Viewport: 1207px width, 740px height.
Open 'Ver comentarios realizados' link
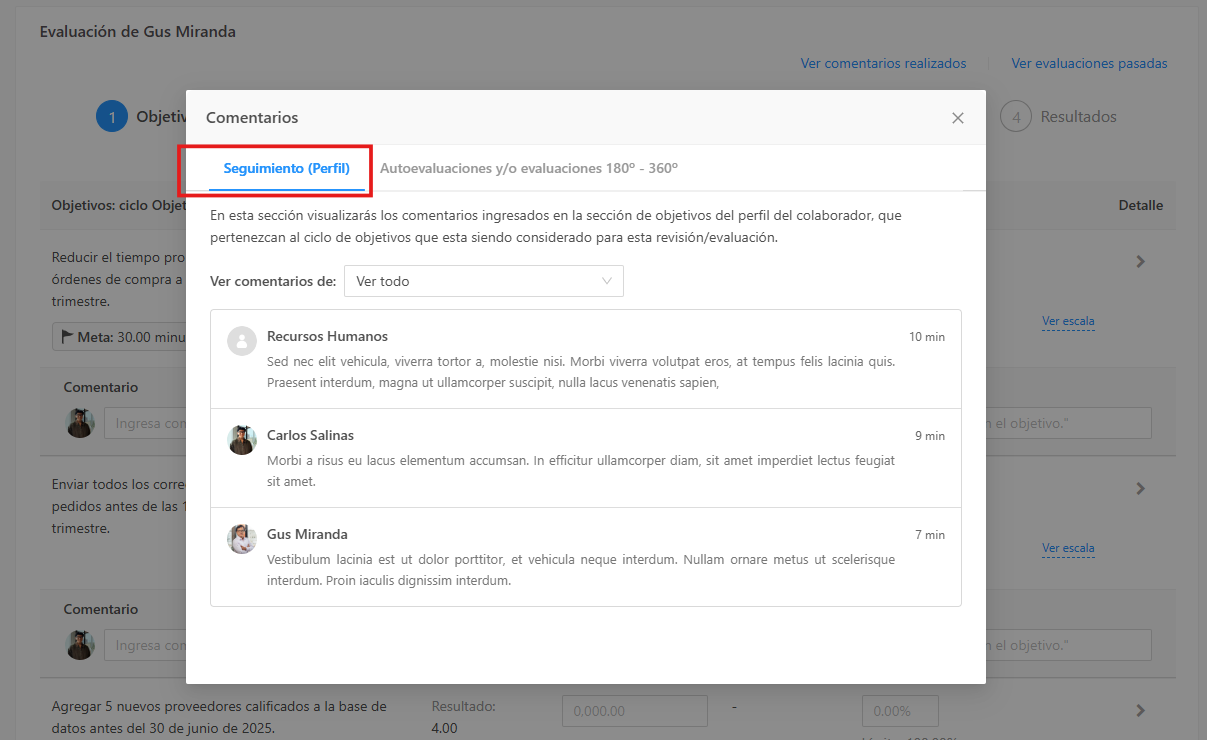click(x=883, y=63)
